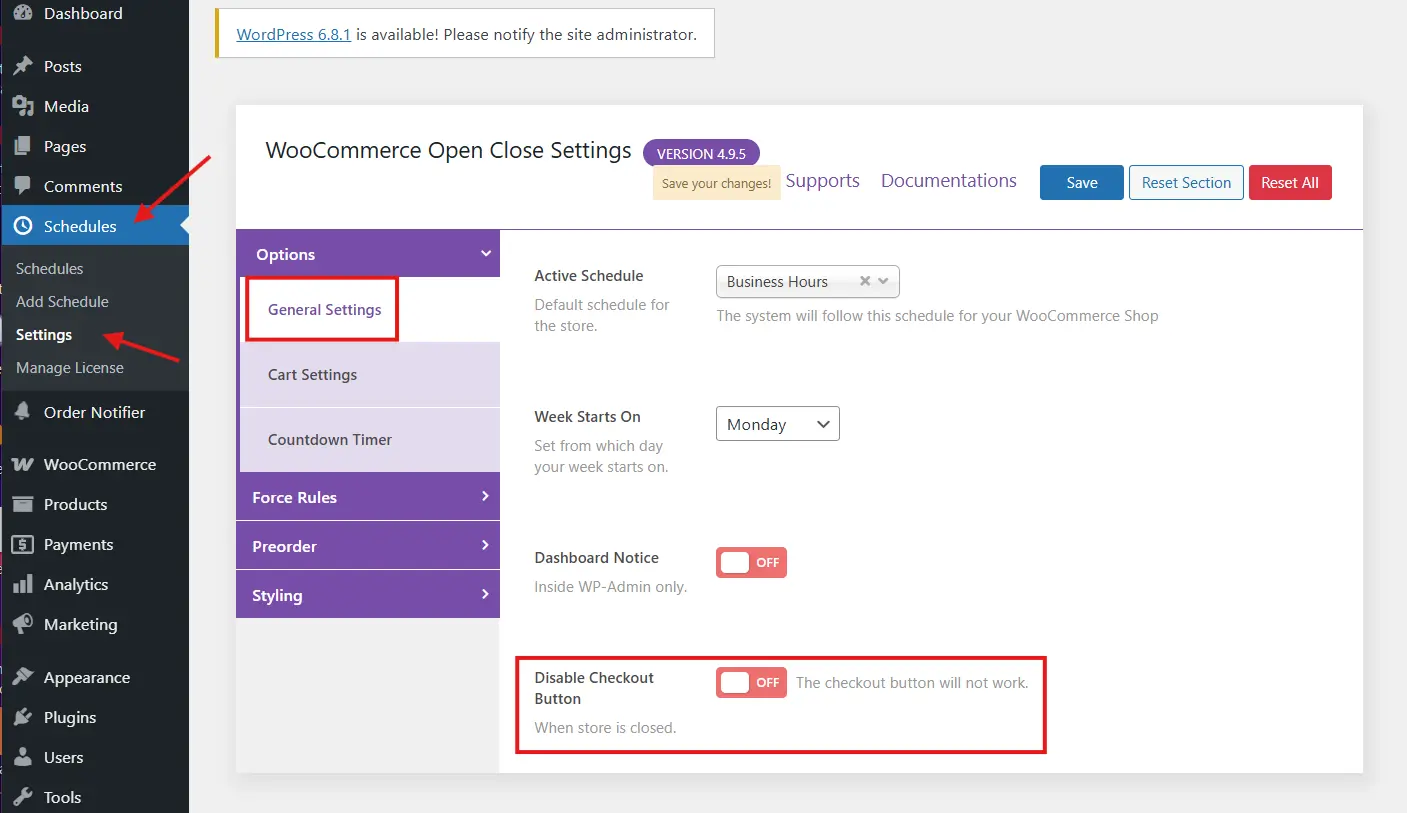Open the Week Starts On dropdown
This screenshot has height=813, width=1407.
tap(778, 424)
